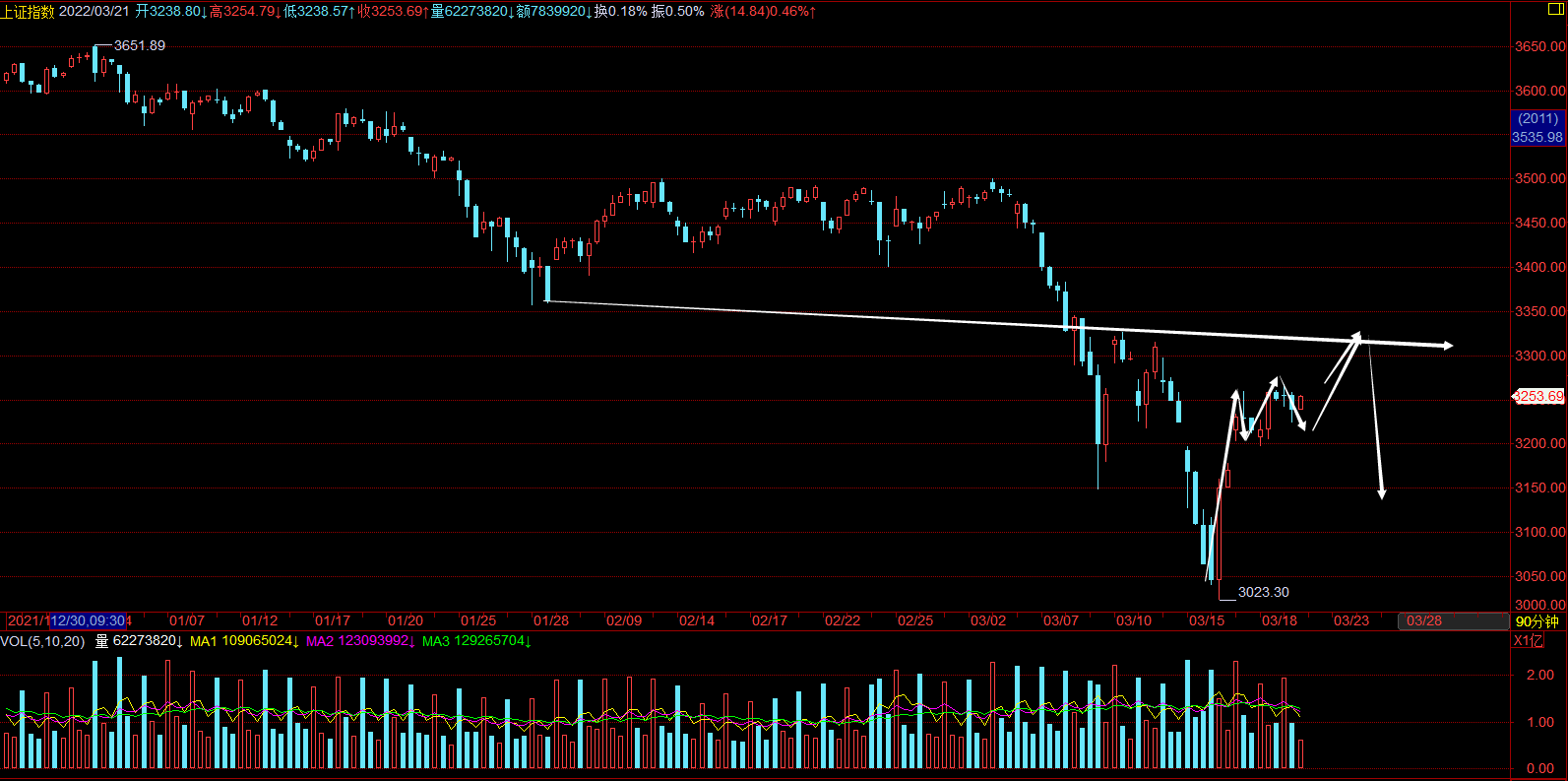Click the VOL(5,10,20) indicator label

point(43,641)
